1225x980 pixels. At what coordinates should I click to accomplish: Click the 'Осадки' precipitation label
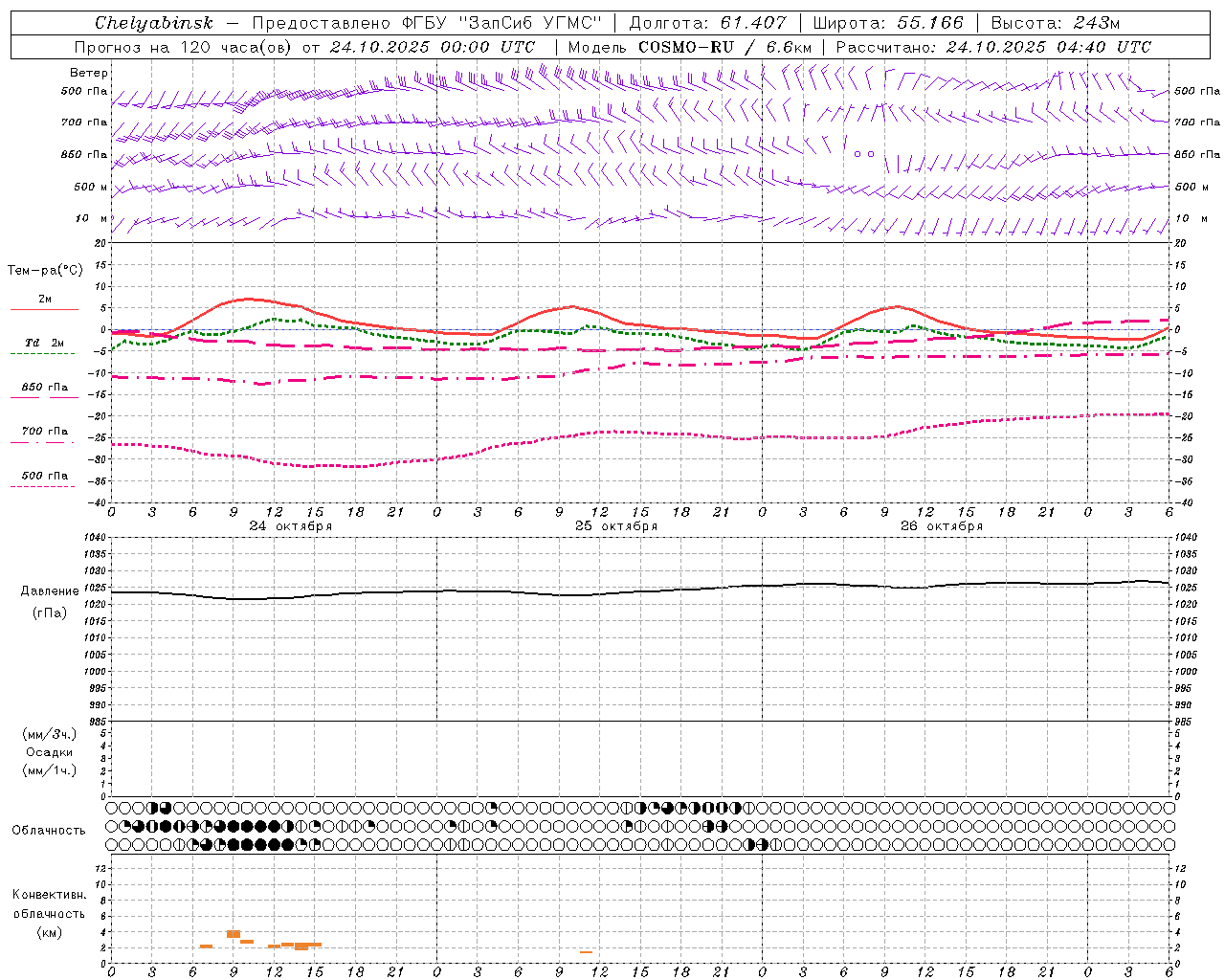(50, 752)
